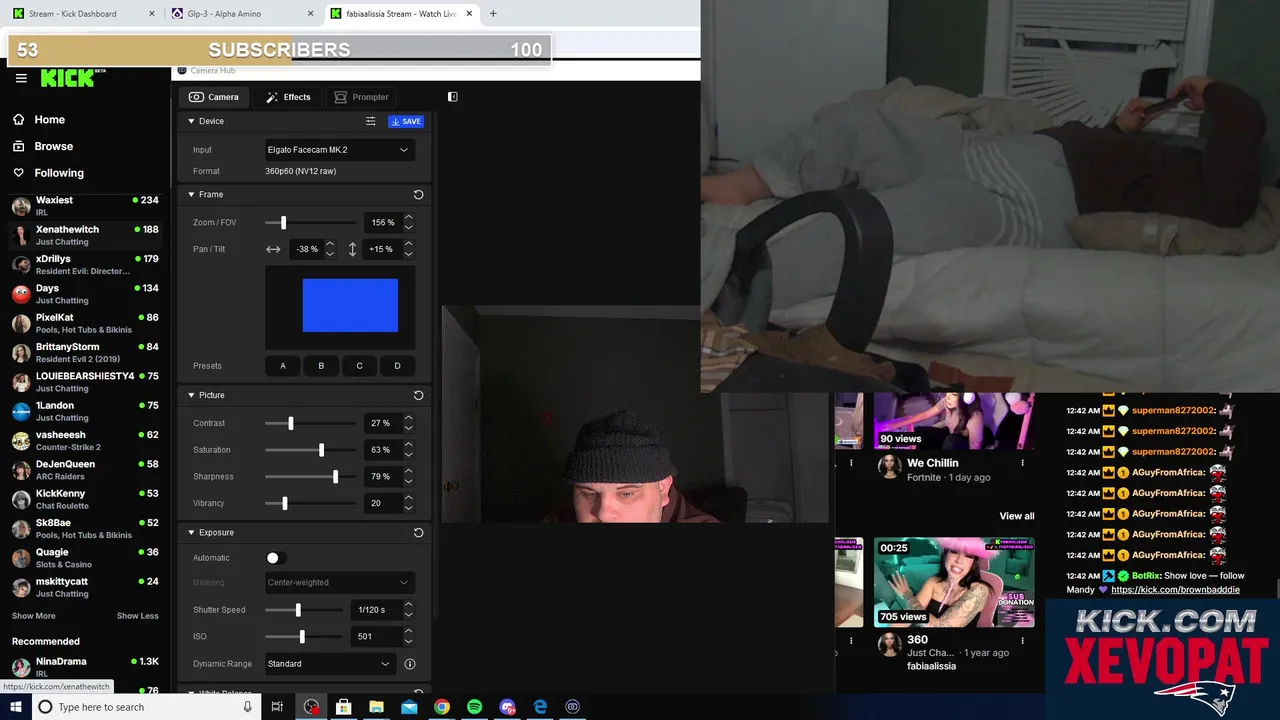Switch to the Prompter tab

(361, 97)
